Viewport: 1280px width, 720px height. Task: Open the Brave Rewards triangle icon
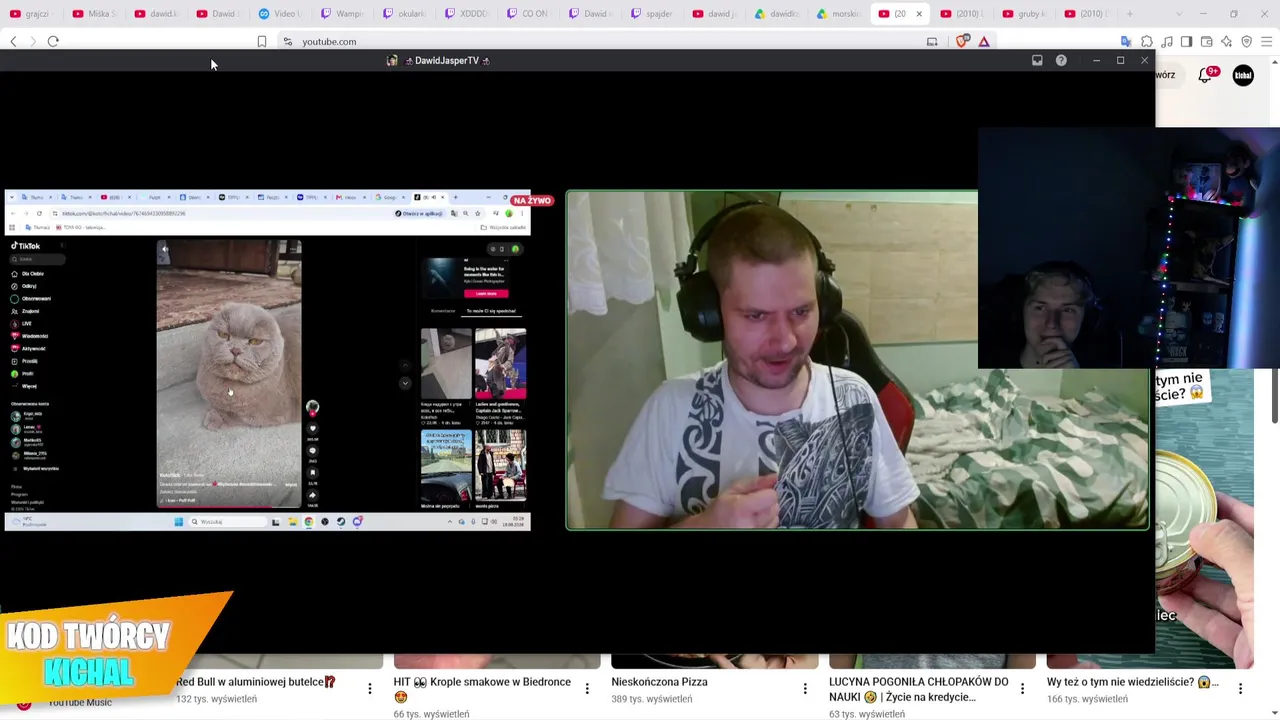pos(984,41)
